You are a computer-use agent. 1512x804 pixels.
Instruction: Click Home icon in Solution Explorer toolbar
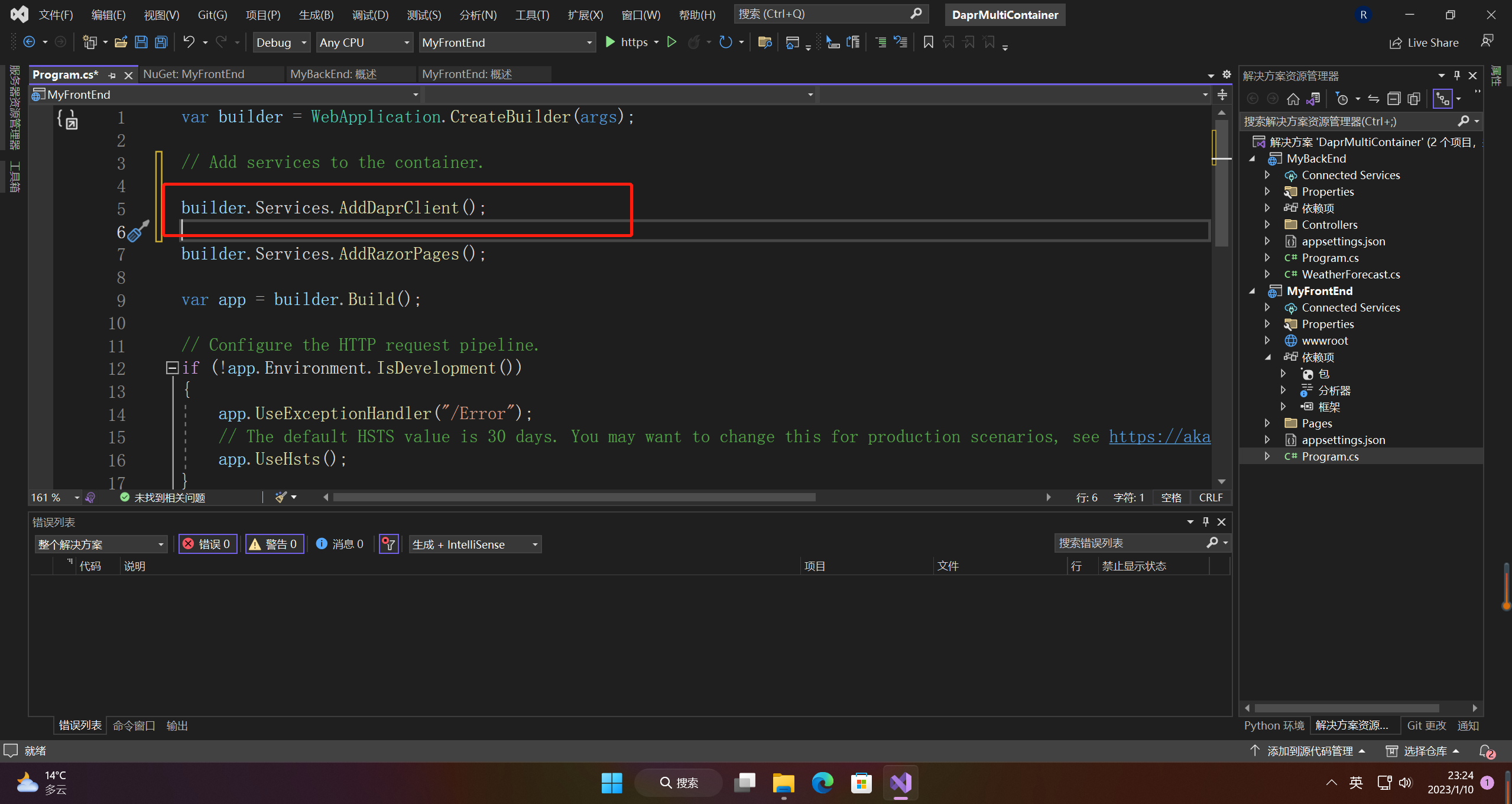coord(1293,99)
